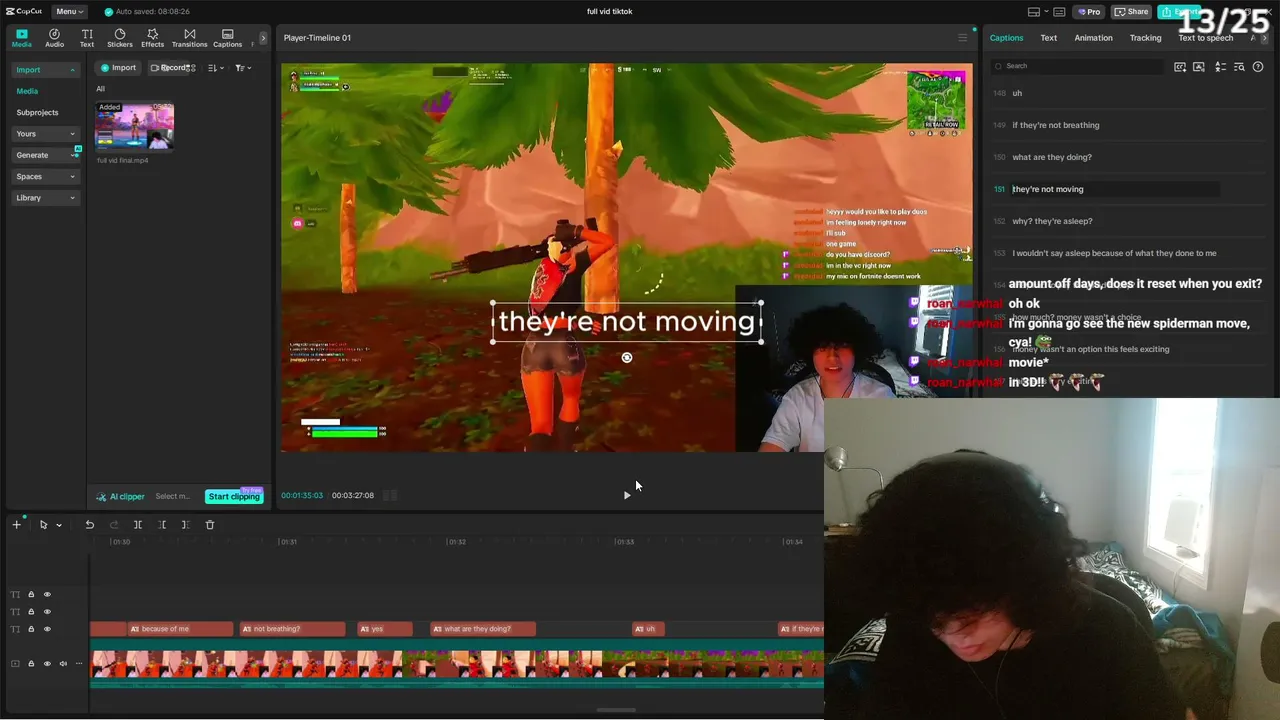Click the auto captions CC icon
This screenshot has height=720, width=1280.
click(x=1180, y=67)
